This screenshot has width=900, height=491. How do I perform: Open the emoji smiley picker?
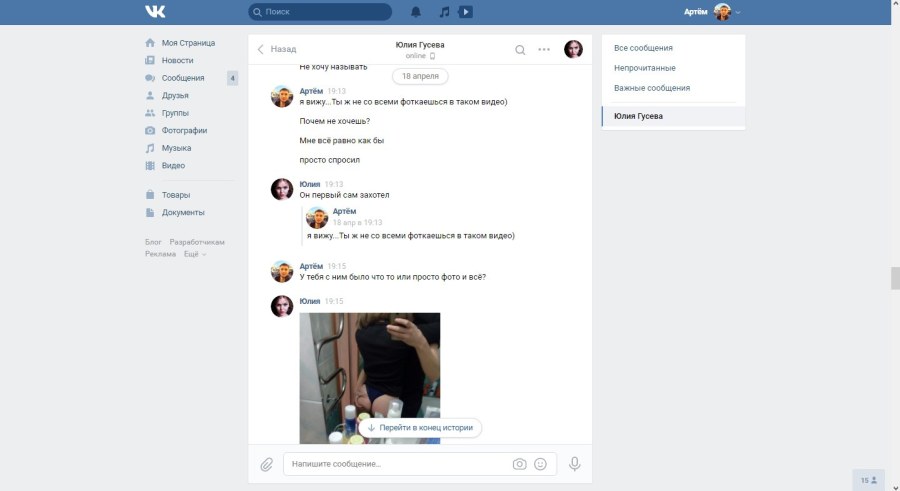541,464
